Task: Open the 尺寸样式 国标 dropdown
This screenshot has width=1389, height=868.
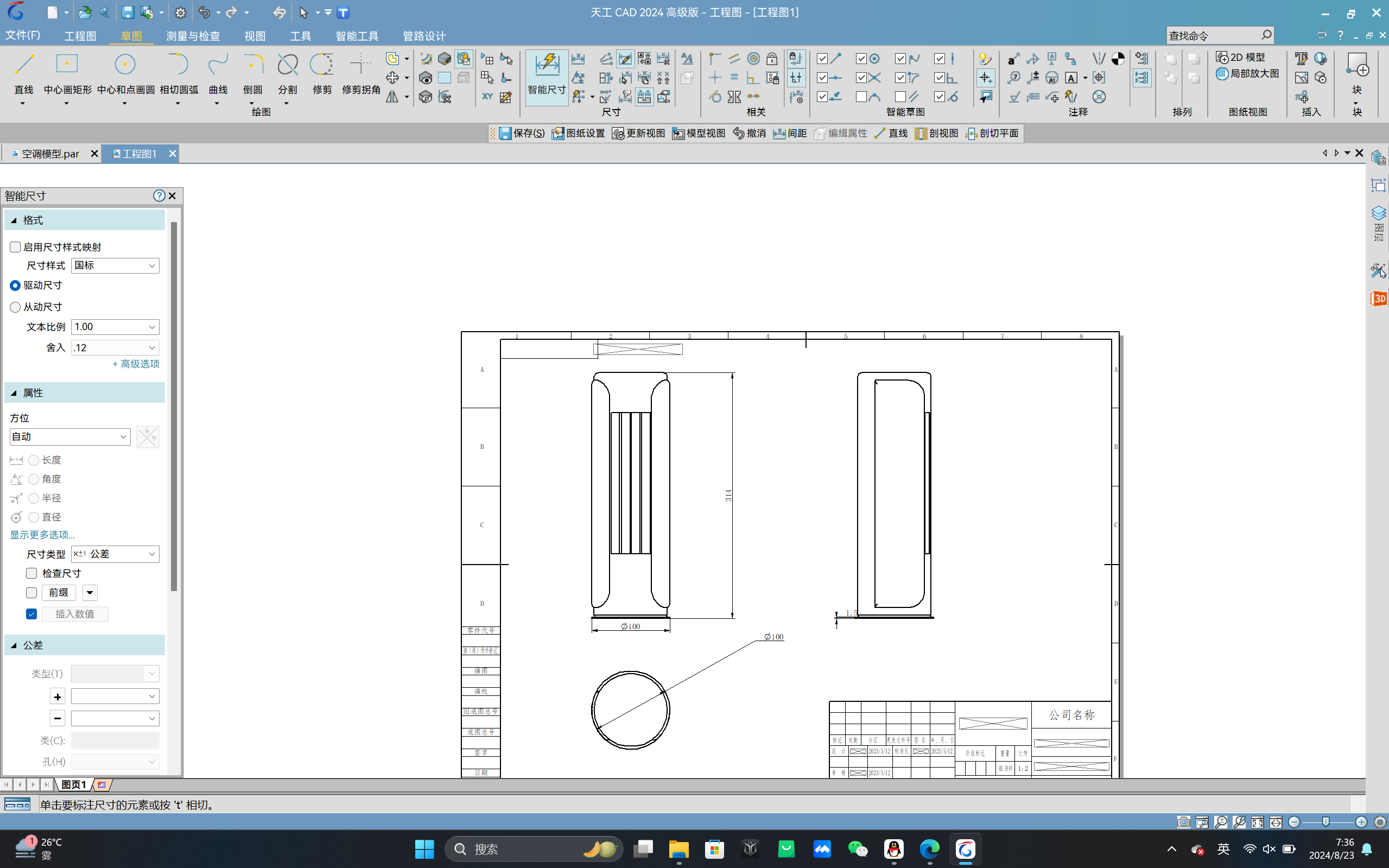Action: coord(115,265)
